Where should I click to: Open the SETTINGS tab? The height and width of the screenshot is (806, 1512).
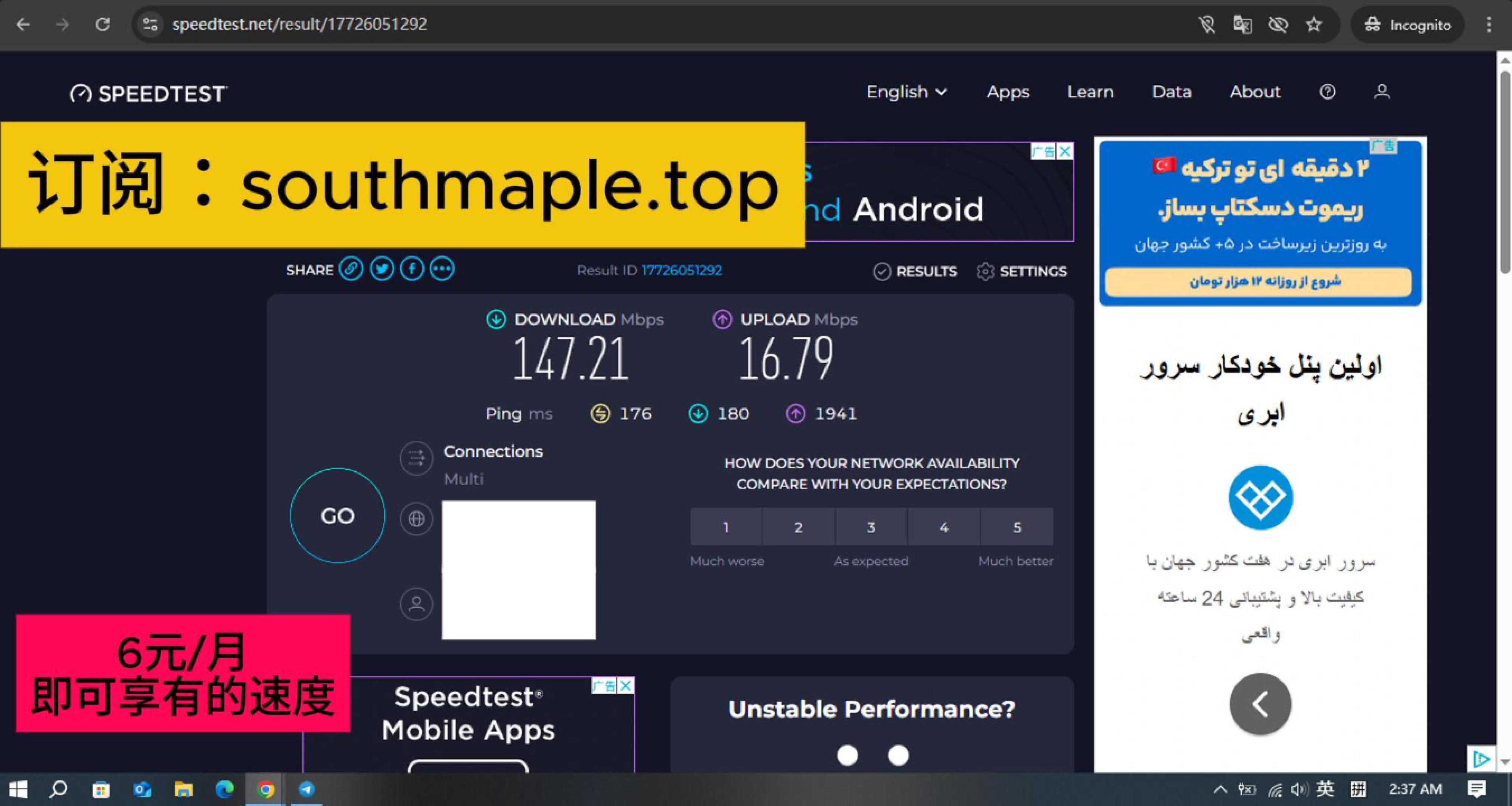point(1022,272)
